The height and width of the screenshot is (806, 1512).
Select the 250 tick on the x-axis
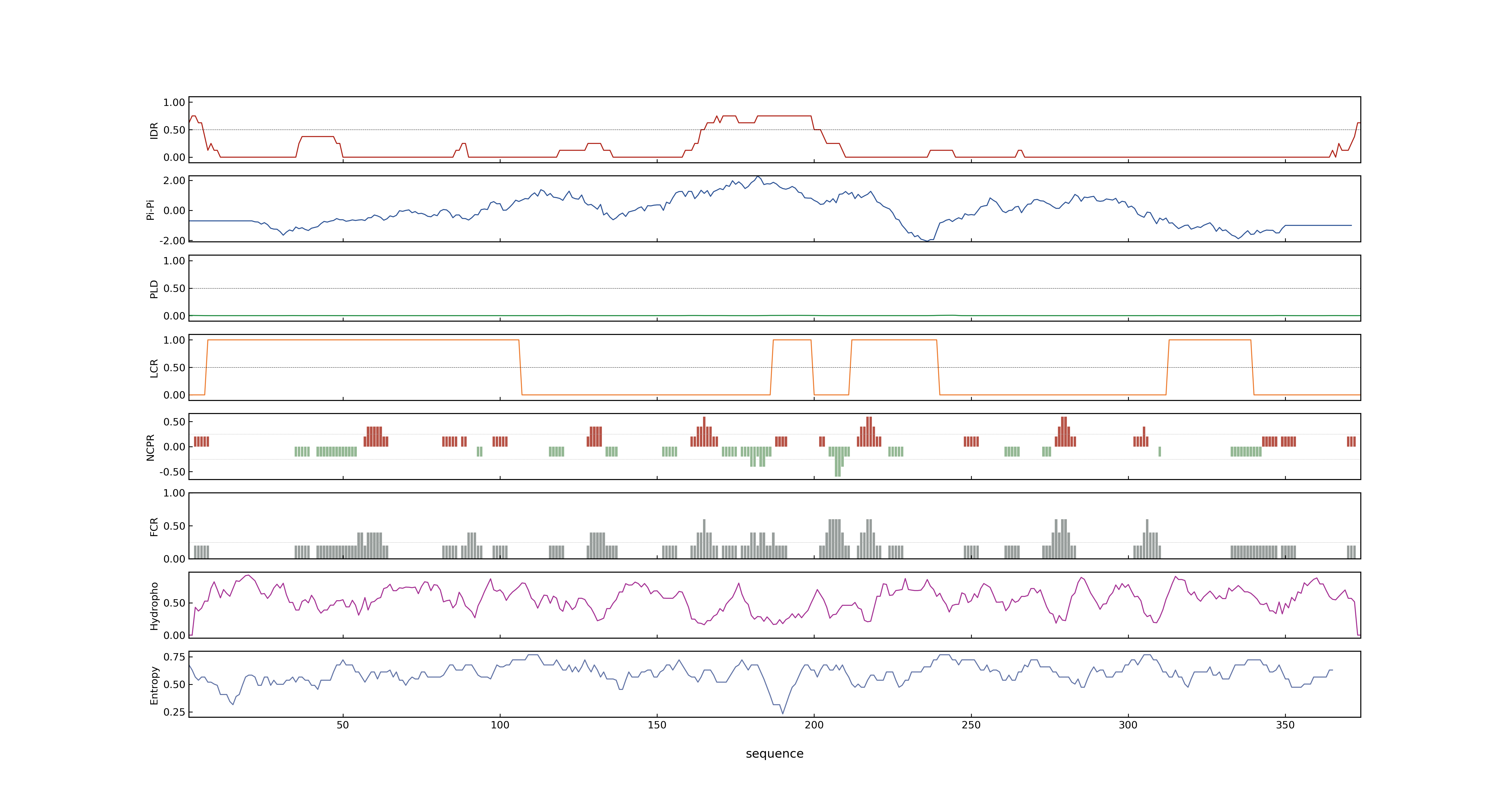pyautogui.click(x=971, y=725)
